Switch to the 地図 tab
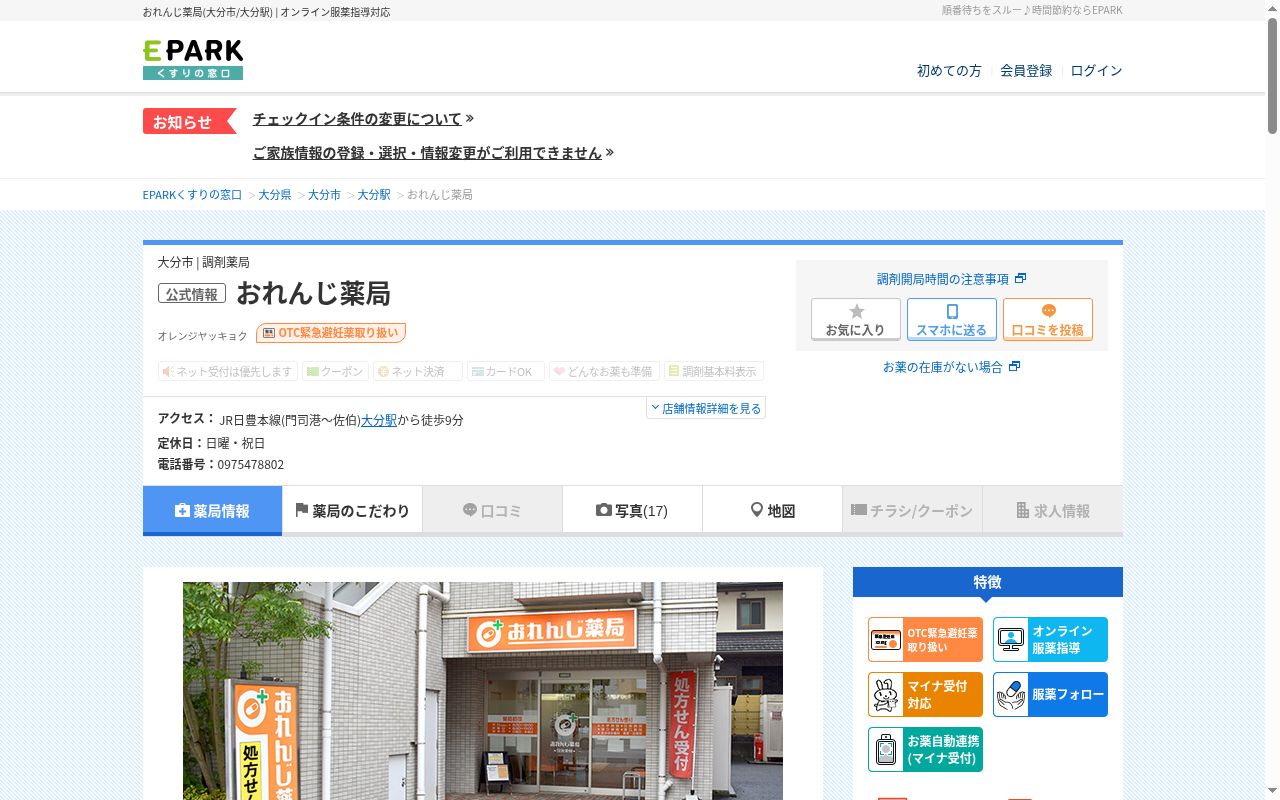The width and height of the screenshot is (1280, 800). coord(772,511)
